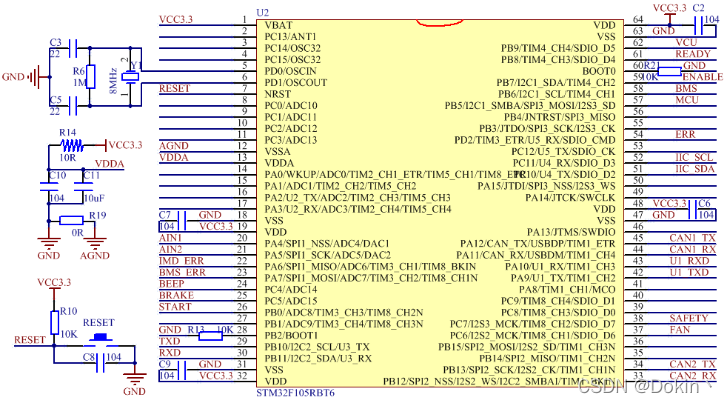Click the BMS_ERR net label
Screen dimensions: 727x403
(182, 272)
